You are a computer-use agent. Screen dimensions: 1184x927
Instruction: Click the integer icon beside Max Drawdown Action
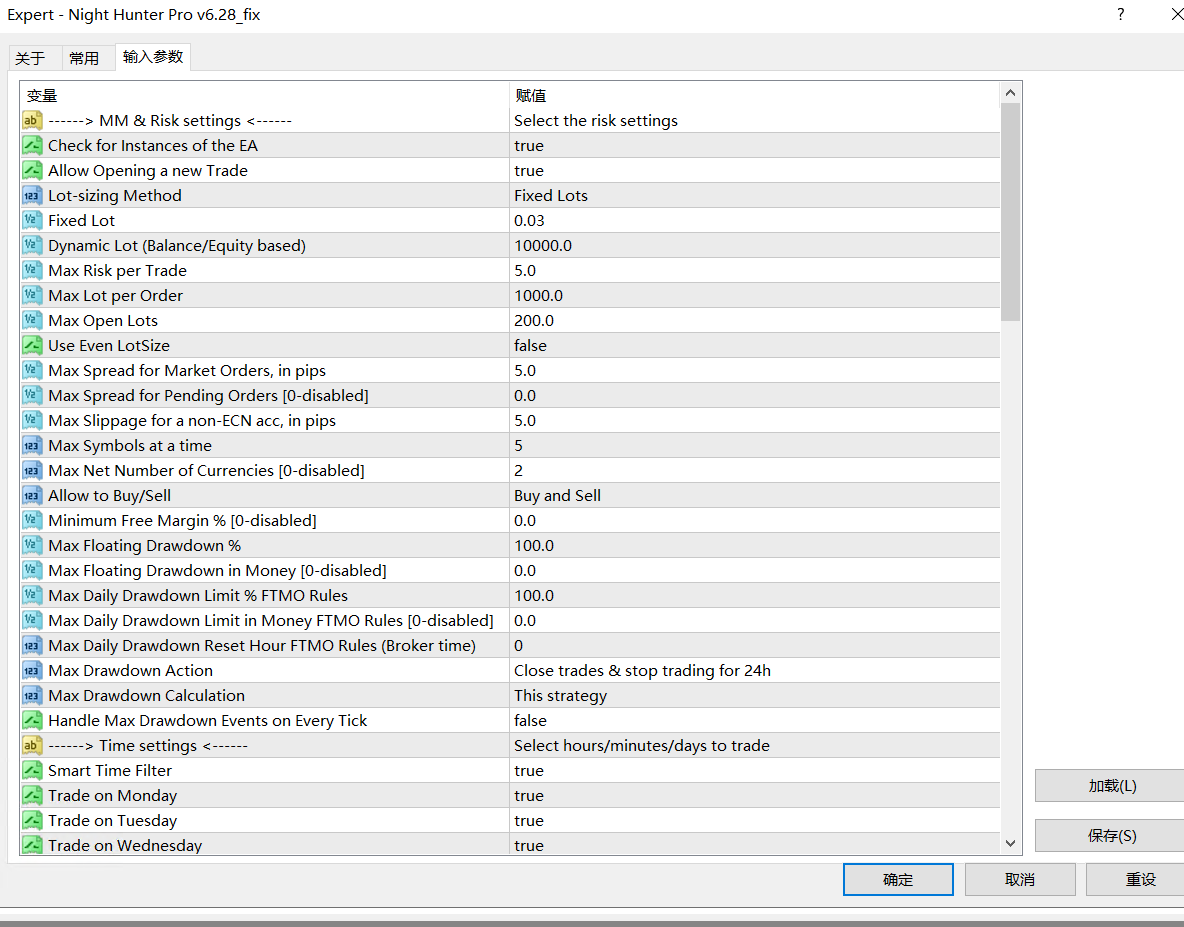point(32,670)
